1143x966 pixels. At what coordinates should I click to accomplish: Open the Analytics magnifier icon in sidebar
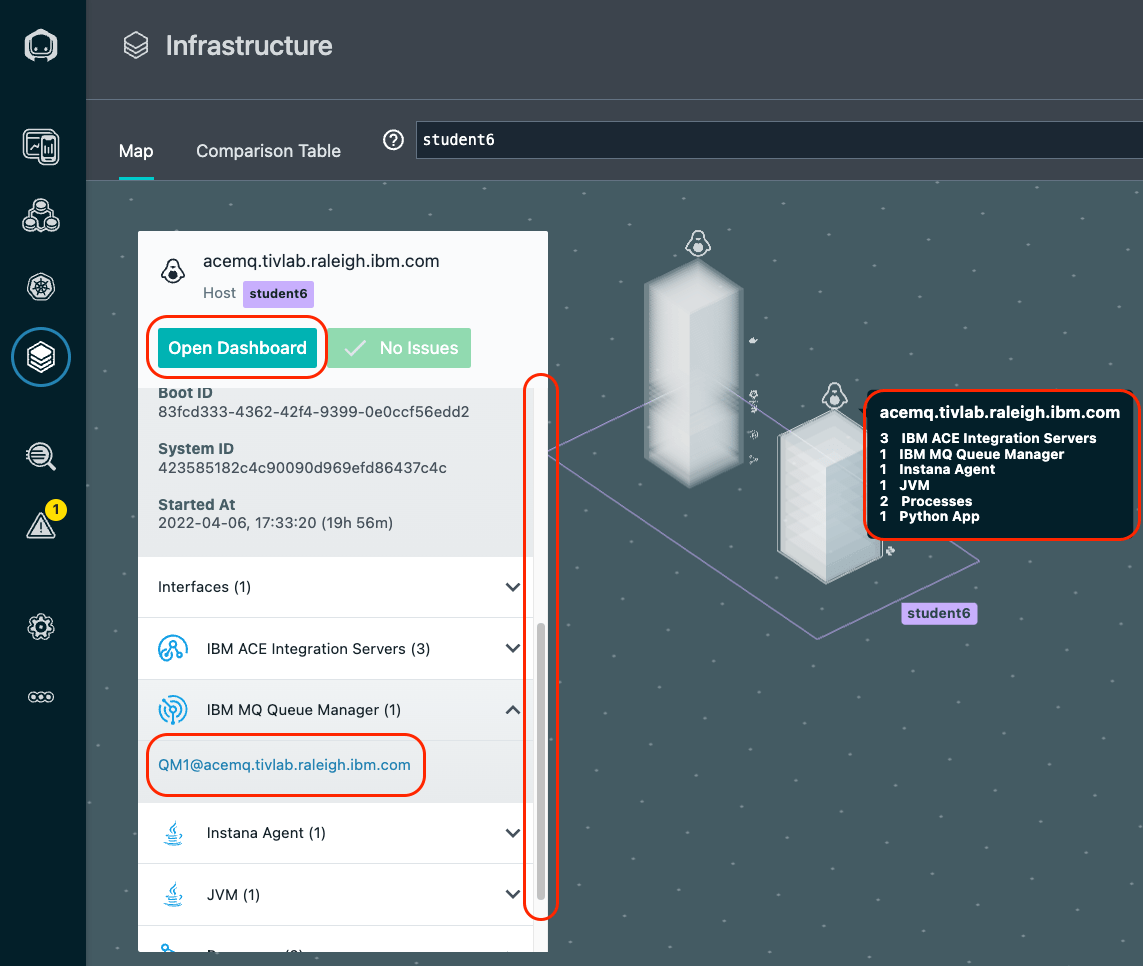41,456
